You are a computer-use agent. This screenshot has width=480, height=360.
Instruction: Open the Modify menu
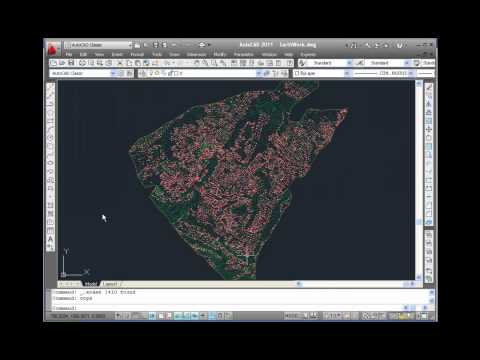(220, 54)
